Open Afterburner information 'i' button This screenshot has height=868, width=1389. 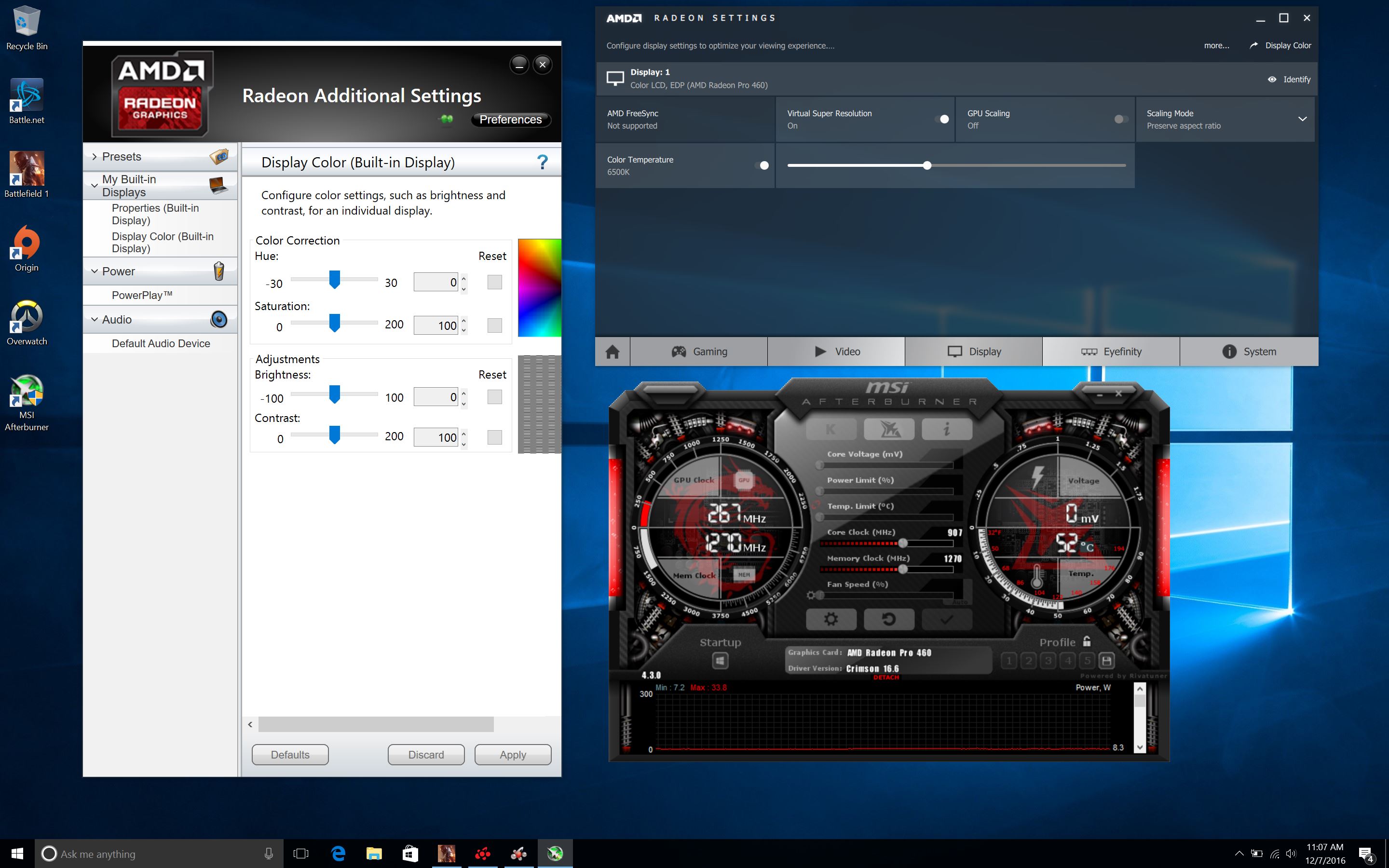pos(946,429)
